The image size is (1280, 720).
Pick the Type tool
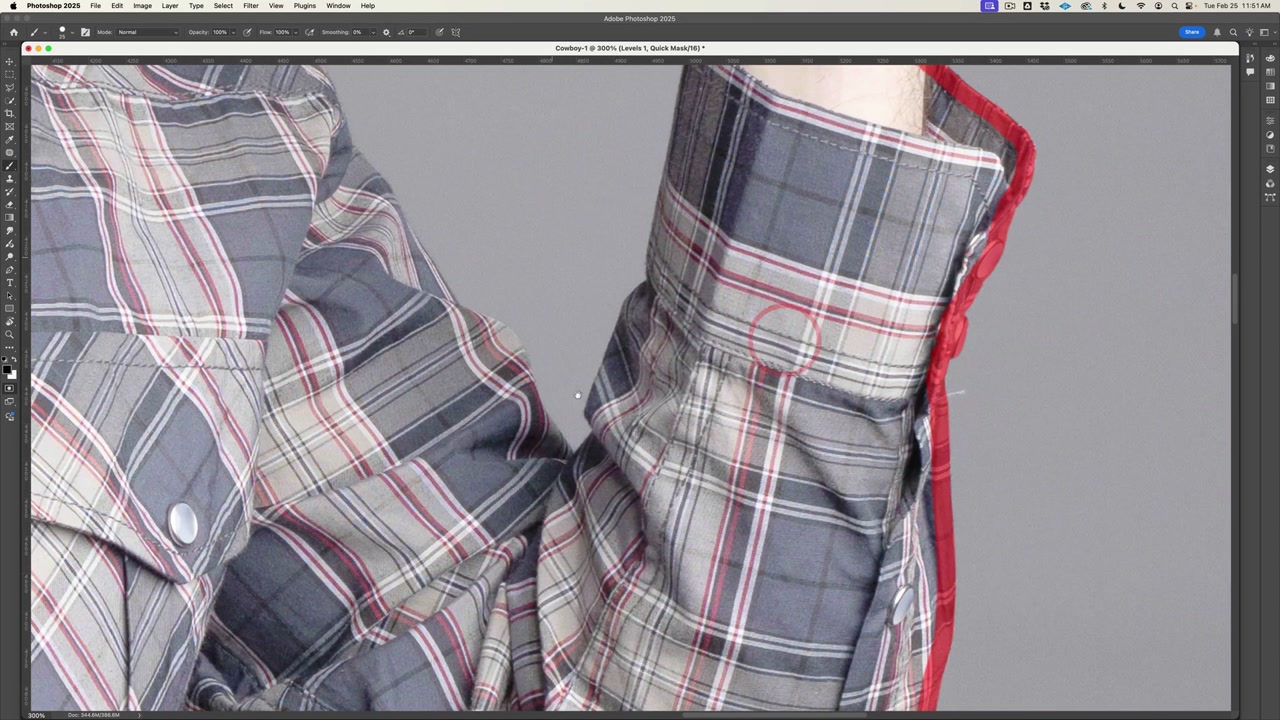[10, 283]
